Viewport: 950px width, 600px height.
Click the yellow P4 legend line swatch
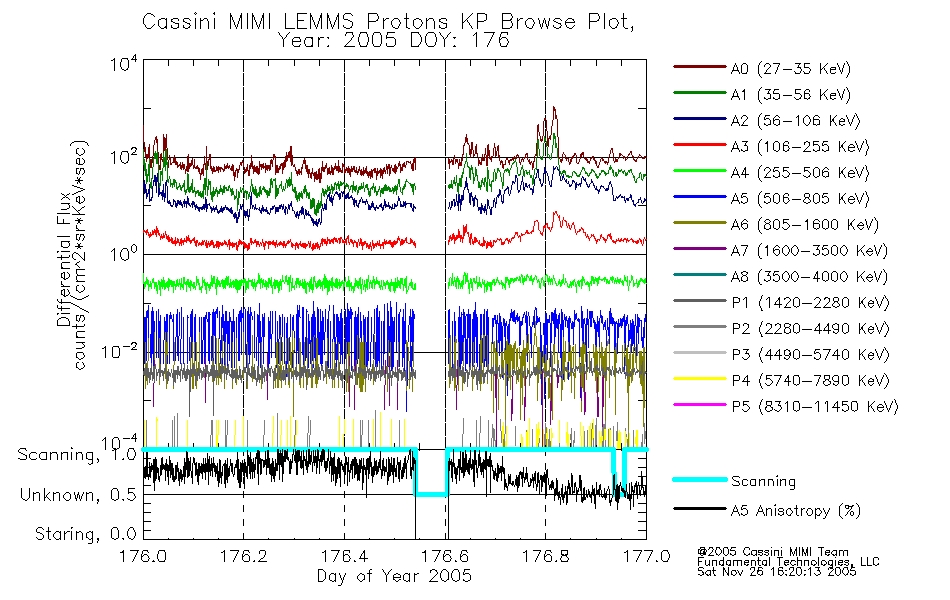(x=699, y=379)
